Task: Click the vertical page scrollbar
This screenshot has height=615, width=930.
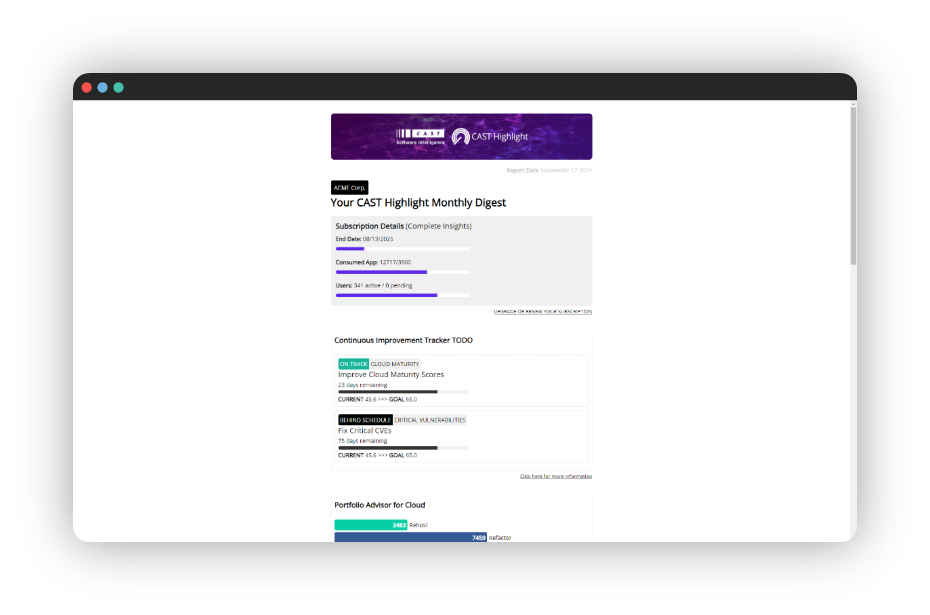Action: [852, 185]
